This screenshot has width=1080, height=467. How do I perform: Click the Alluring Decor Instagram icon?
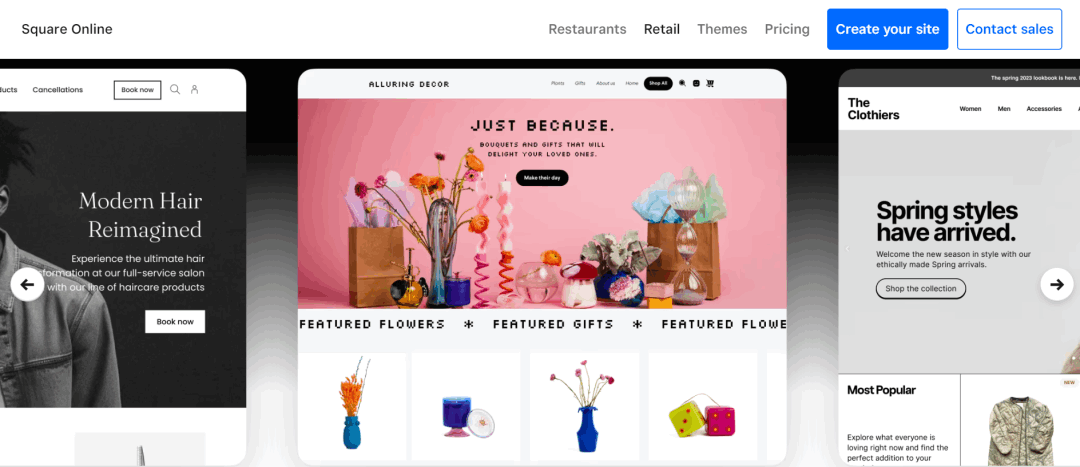[696, 83]
